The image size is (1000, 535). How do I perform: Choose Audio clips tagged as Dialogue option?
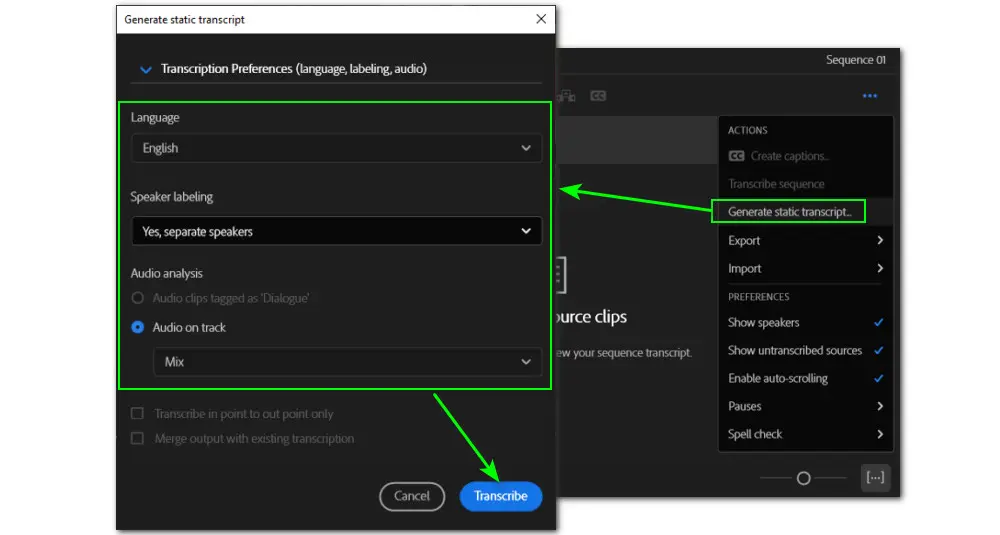tap(139, 298)
